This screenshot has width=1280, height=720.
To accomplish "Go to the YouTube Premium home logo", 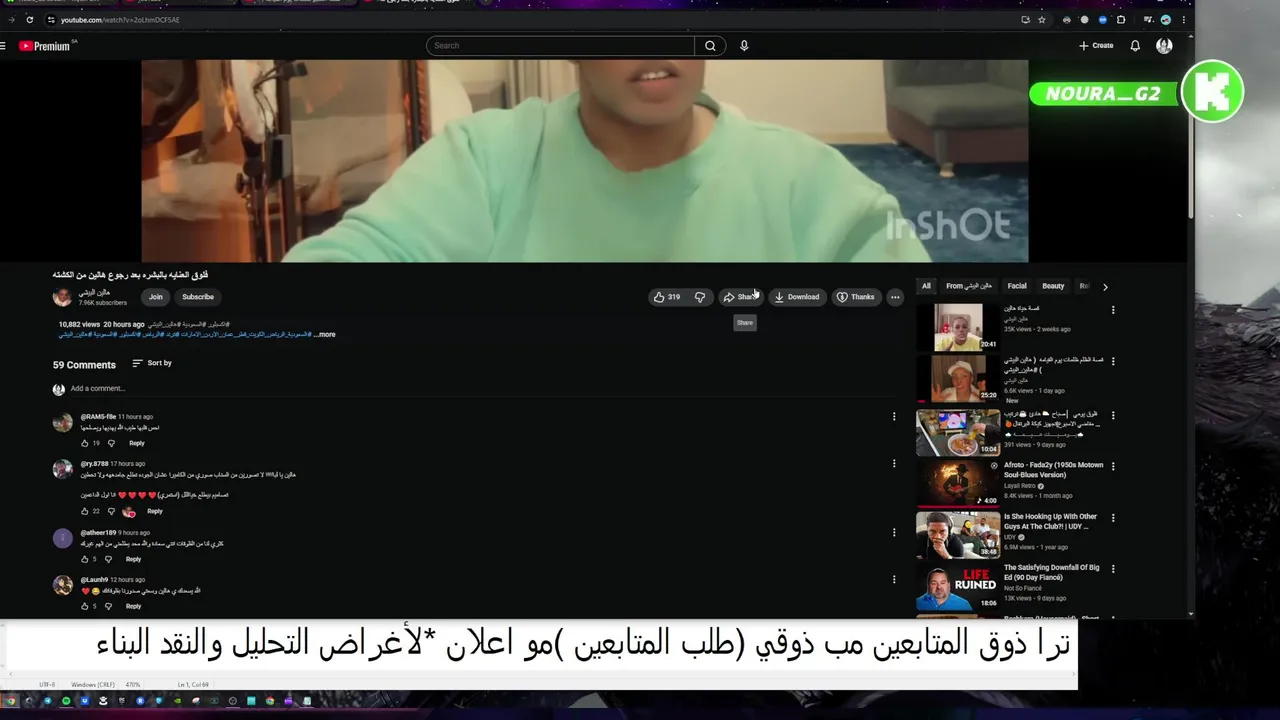I will click(x=44, y=46).
